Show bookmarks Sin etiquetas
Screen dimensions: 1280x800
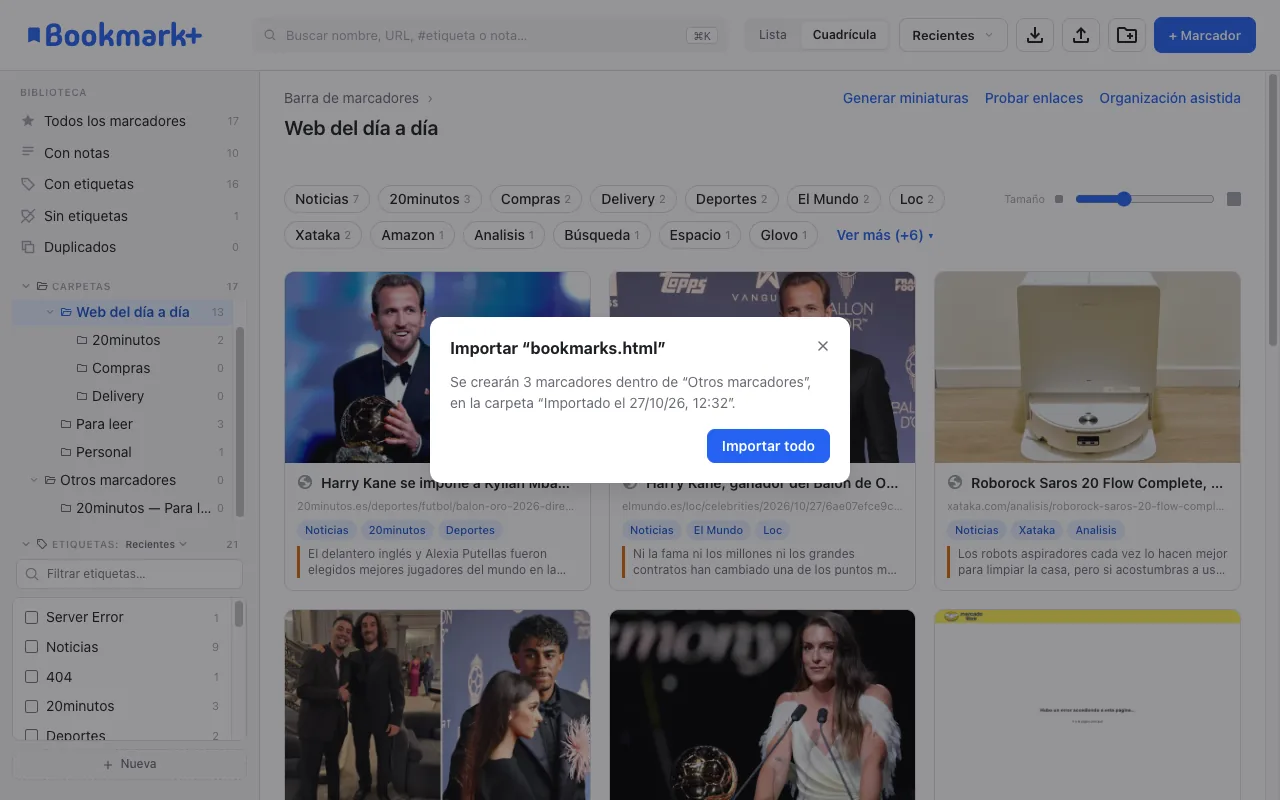pos(130,216)
